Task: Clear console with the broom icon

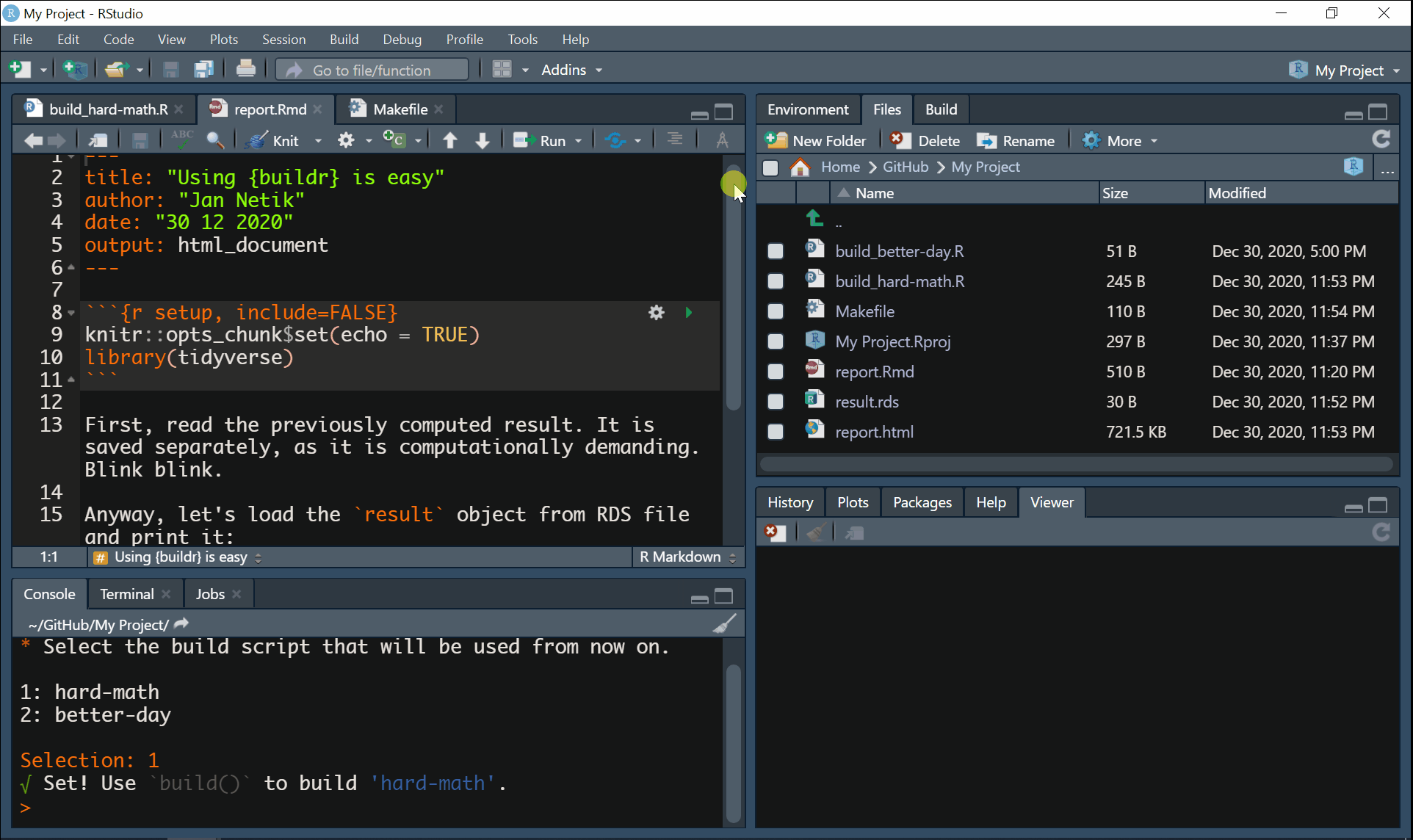Action: coord(724,624)
